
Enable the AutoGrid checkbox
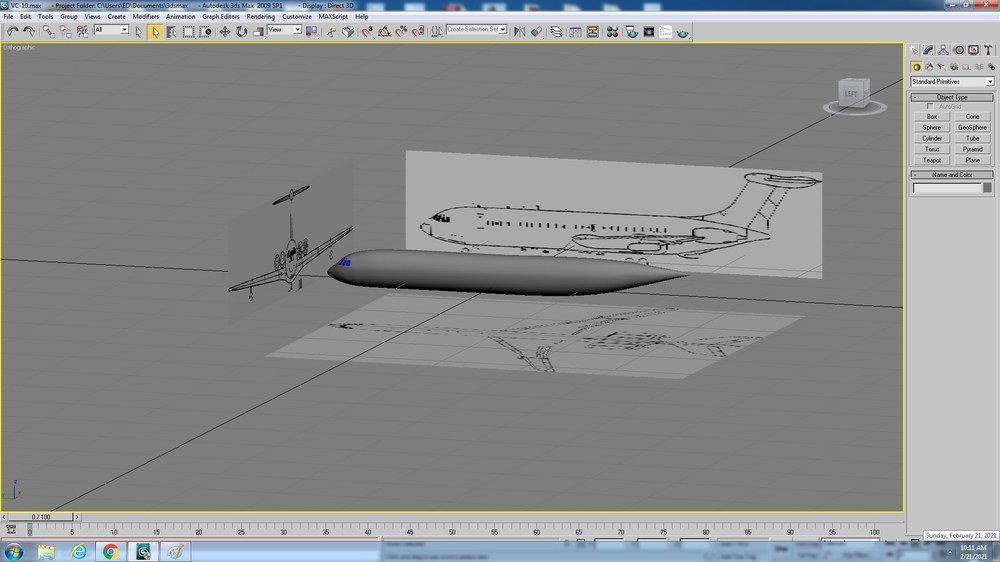click(930, 107)
